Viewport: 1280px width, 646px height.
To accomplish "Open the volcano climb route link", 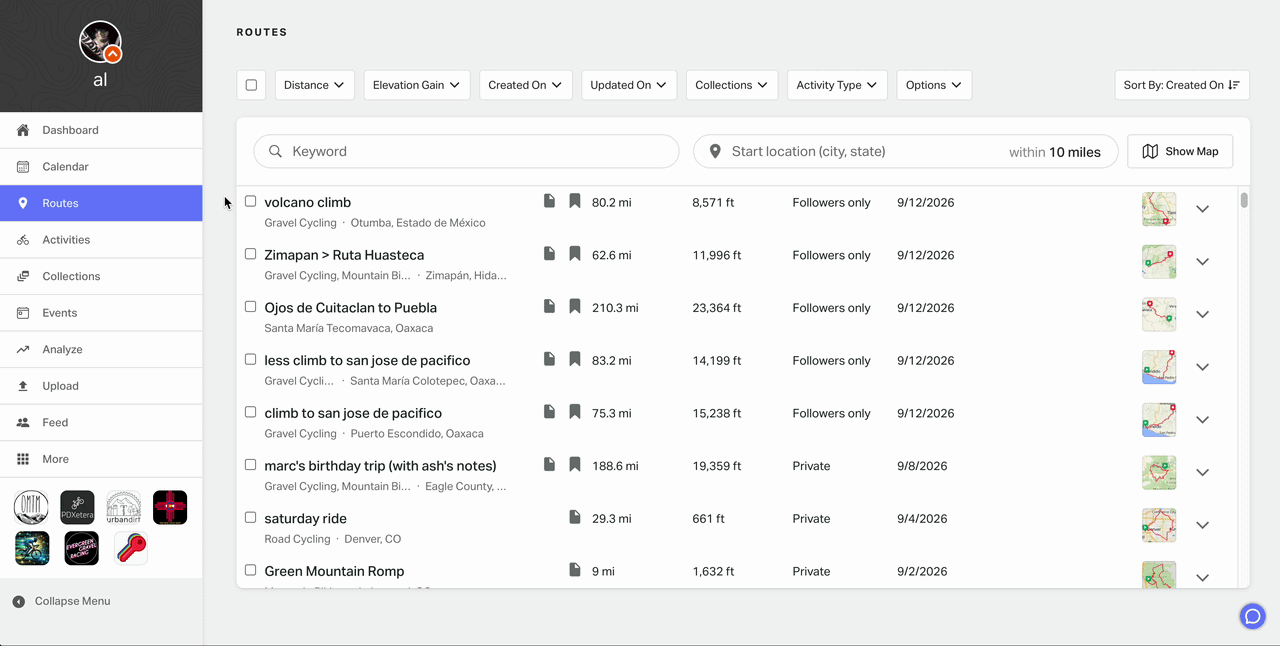I will click(x=308, y=202).
